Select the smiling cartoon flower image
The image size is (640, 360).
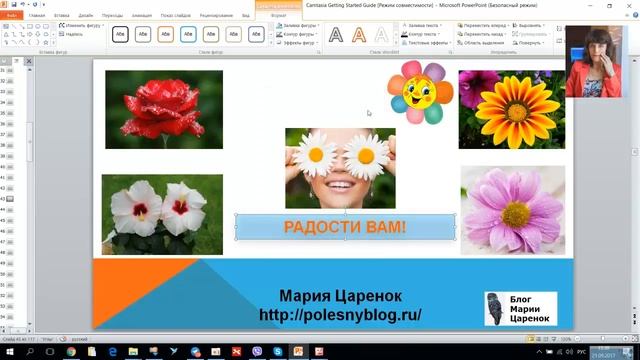point(420,93)
